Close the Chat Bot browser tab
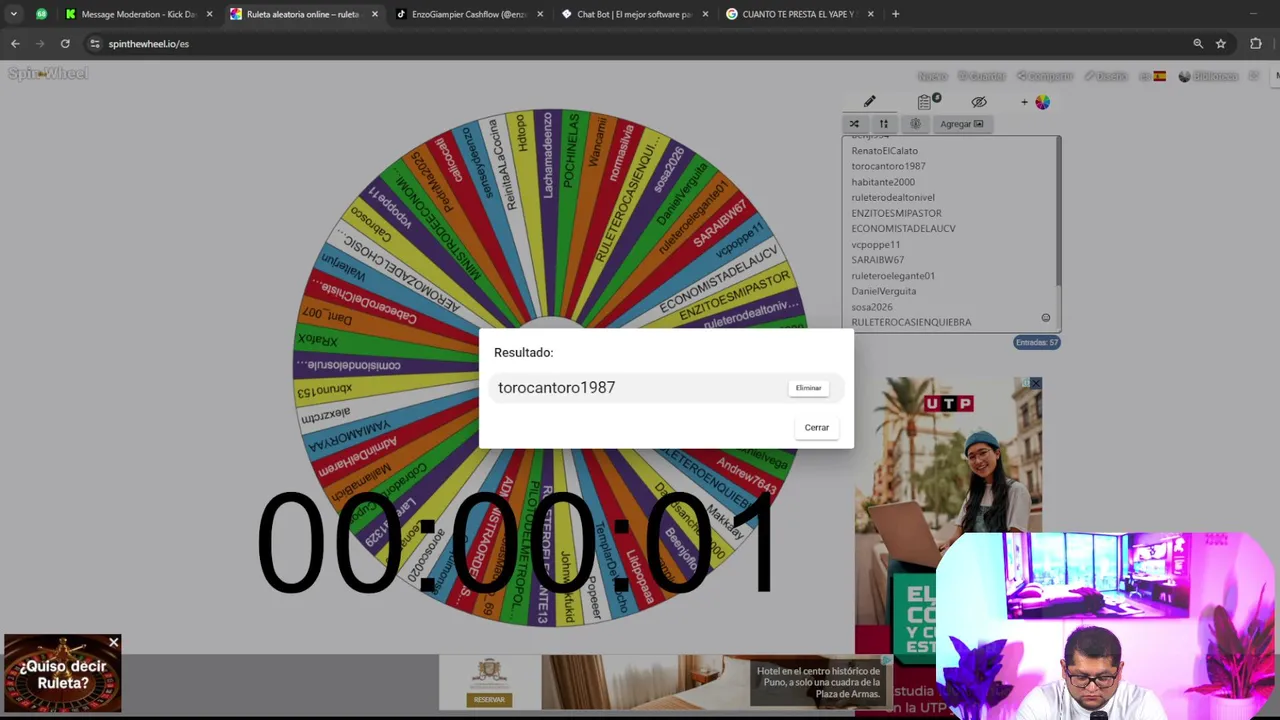This screenshot has width=1280, height=720. (705, 14)
